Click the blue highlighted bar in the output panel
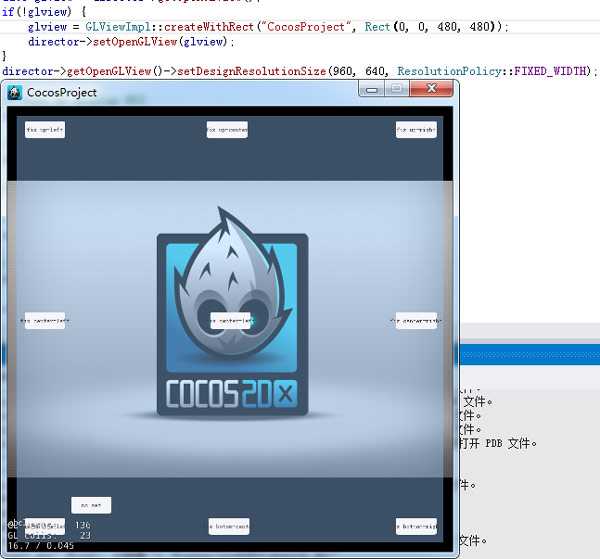Viewport: 600px width, 559px height. tap(530, 354)
